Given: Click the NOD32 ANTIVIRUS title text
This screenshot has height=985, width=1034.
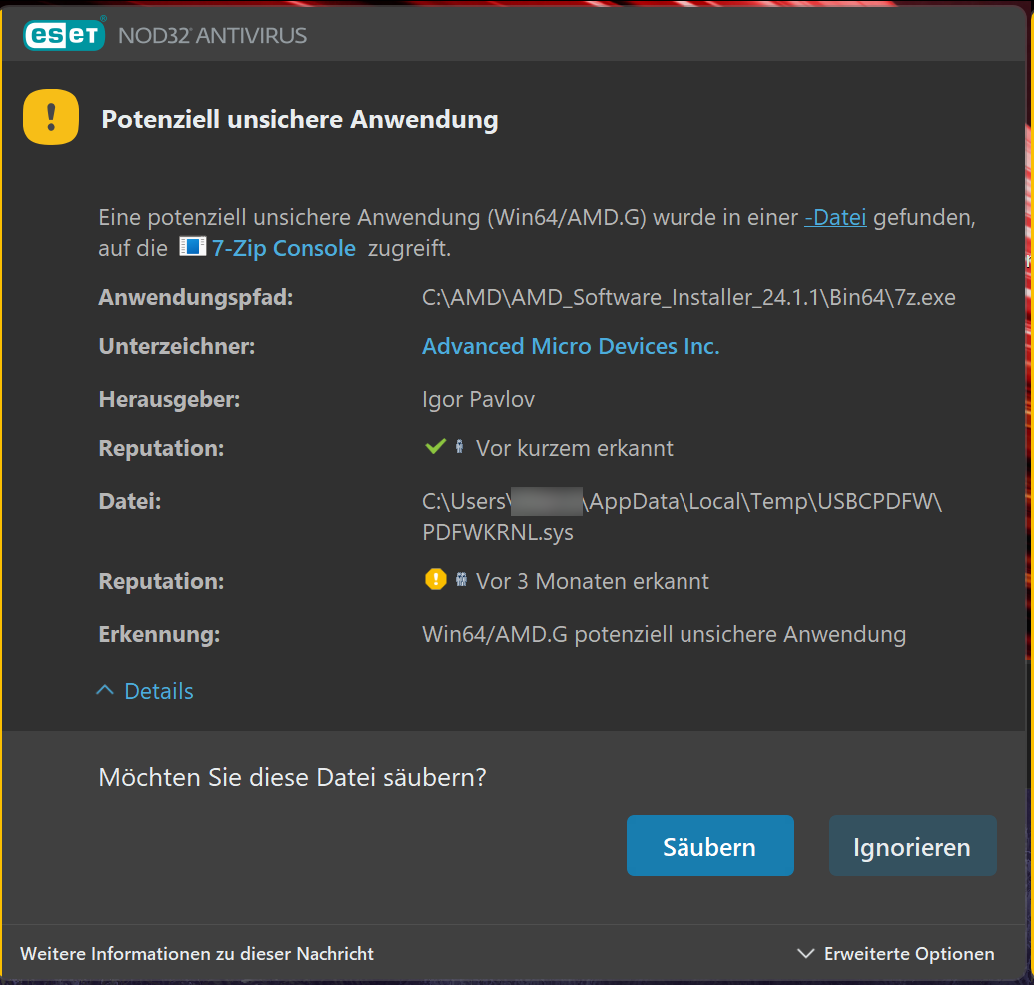Looking at the screenshot, I should (212, 36).
